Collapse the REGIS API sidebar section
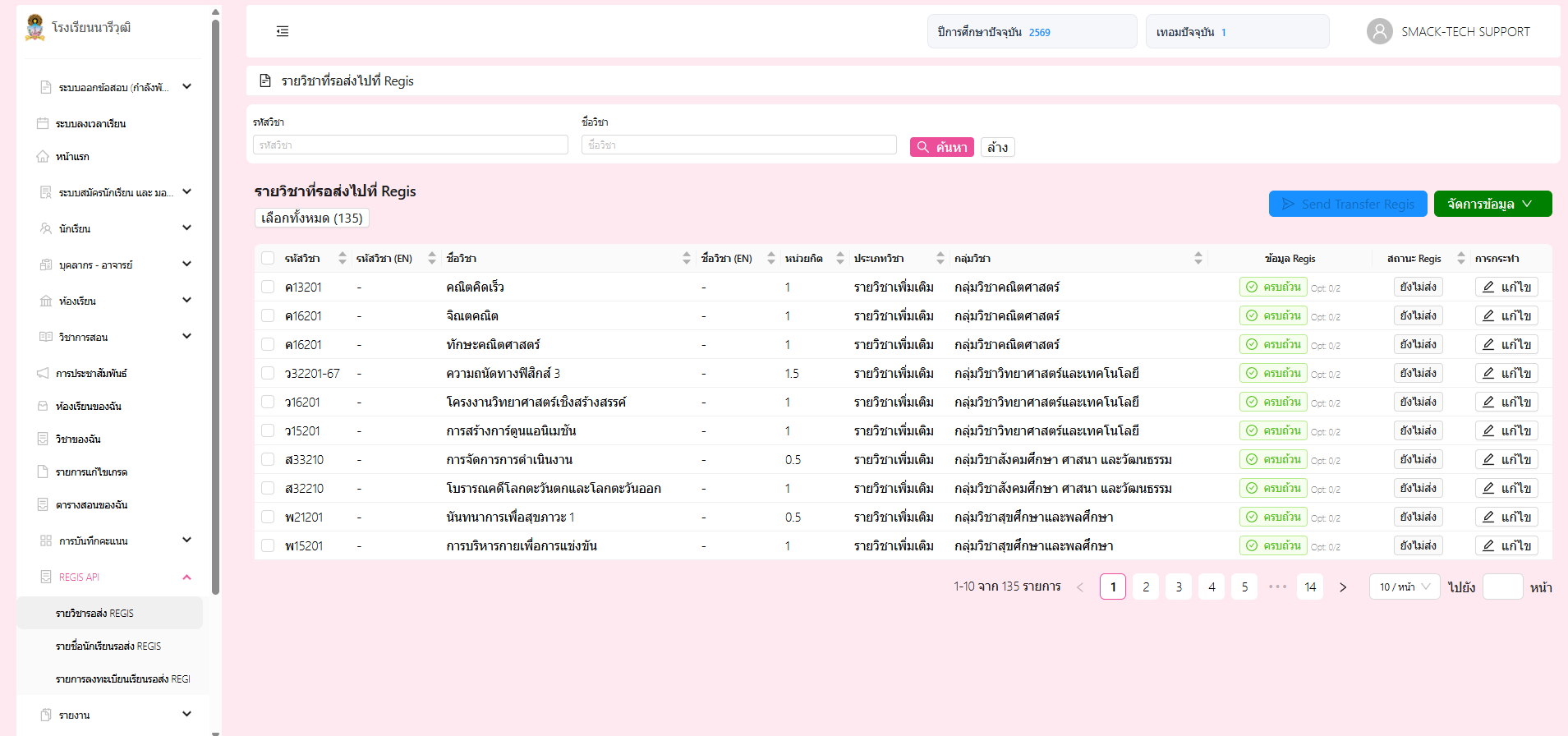The width and height of the screenshot is (1568, 736). 113,577
